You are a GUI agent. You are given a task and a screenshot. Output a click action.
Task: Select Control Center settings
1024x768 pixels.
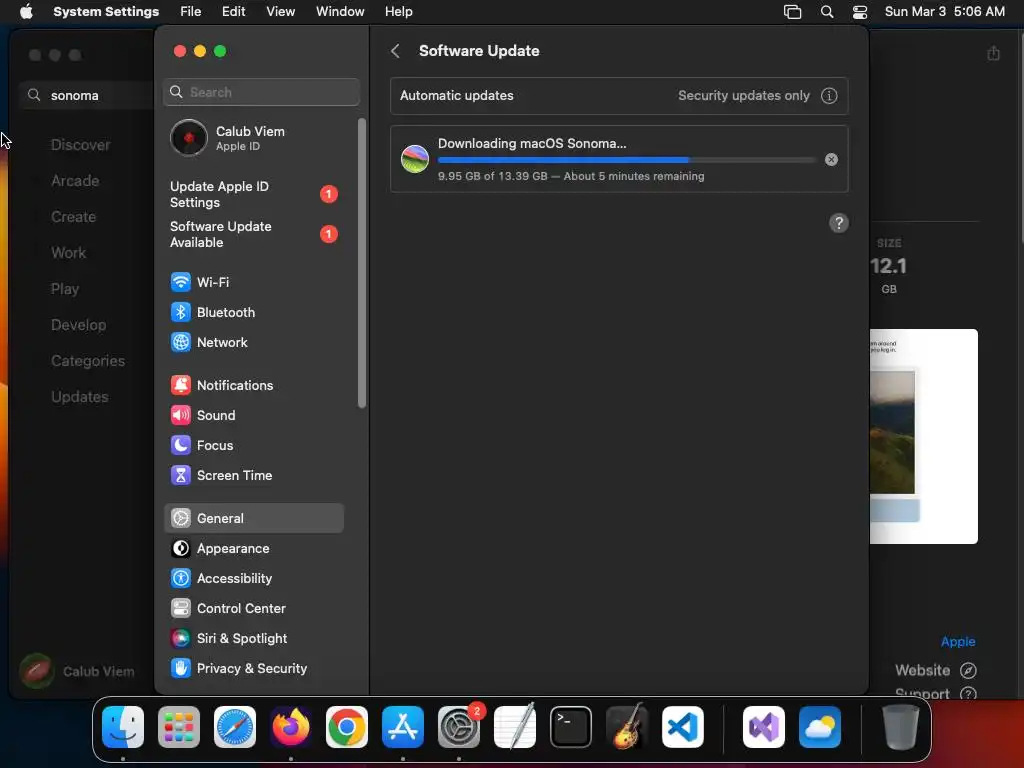[253, 609]
